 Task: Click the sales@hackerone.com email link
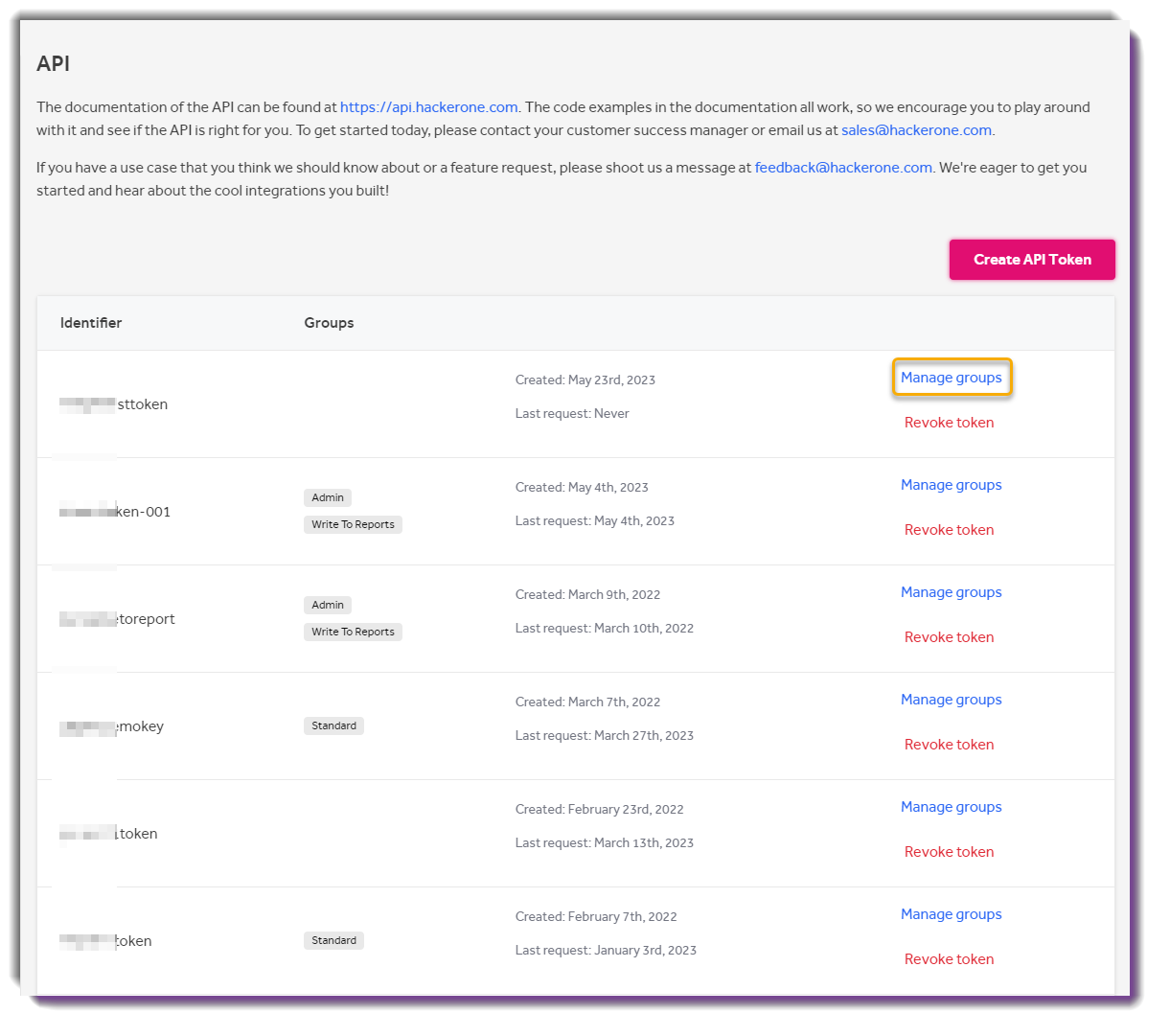click(x=916, y=130)
